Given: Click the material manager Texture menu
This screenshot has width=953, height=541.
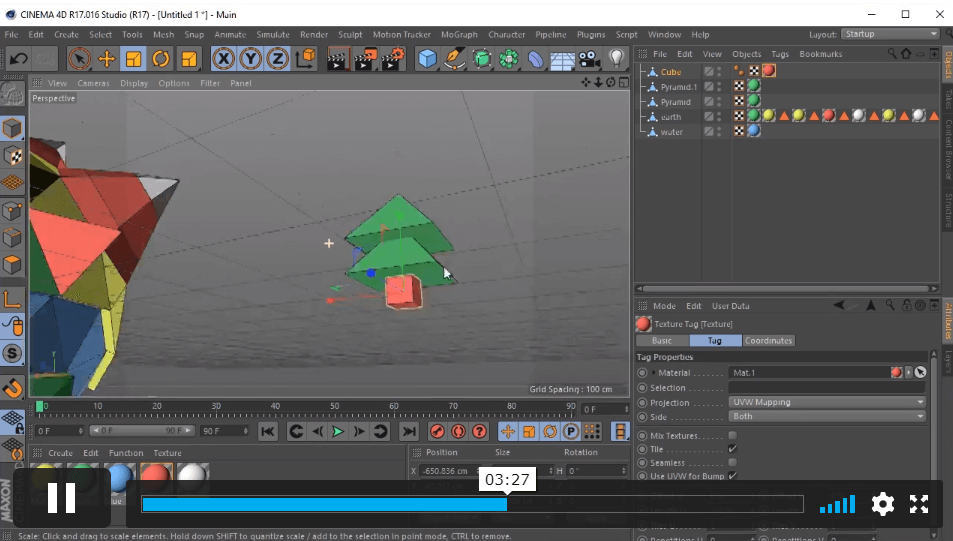Looking at the screenshot, I should [x=167, y=453].
